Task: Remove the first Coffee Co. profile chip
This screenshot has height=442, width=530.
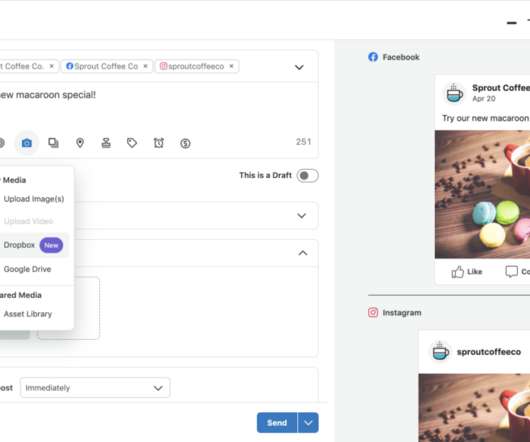Action: (x=52, y=66)
